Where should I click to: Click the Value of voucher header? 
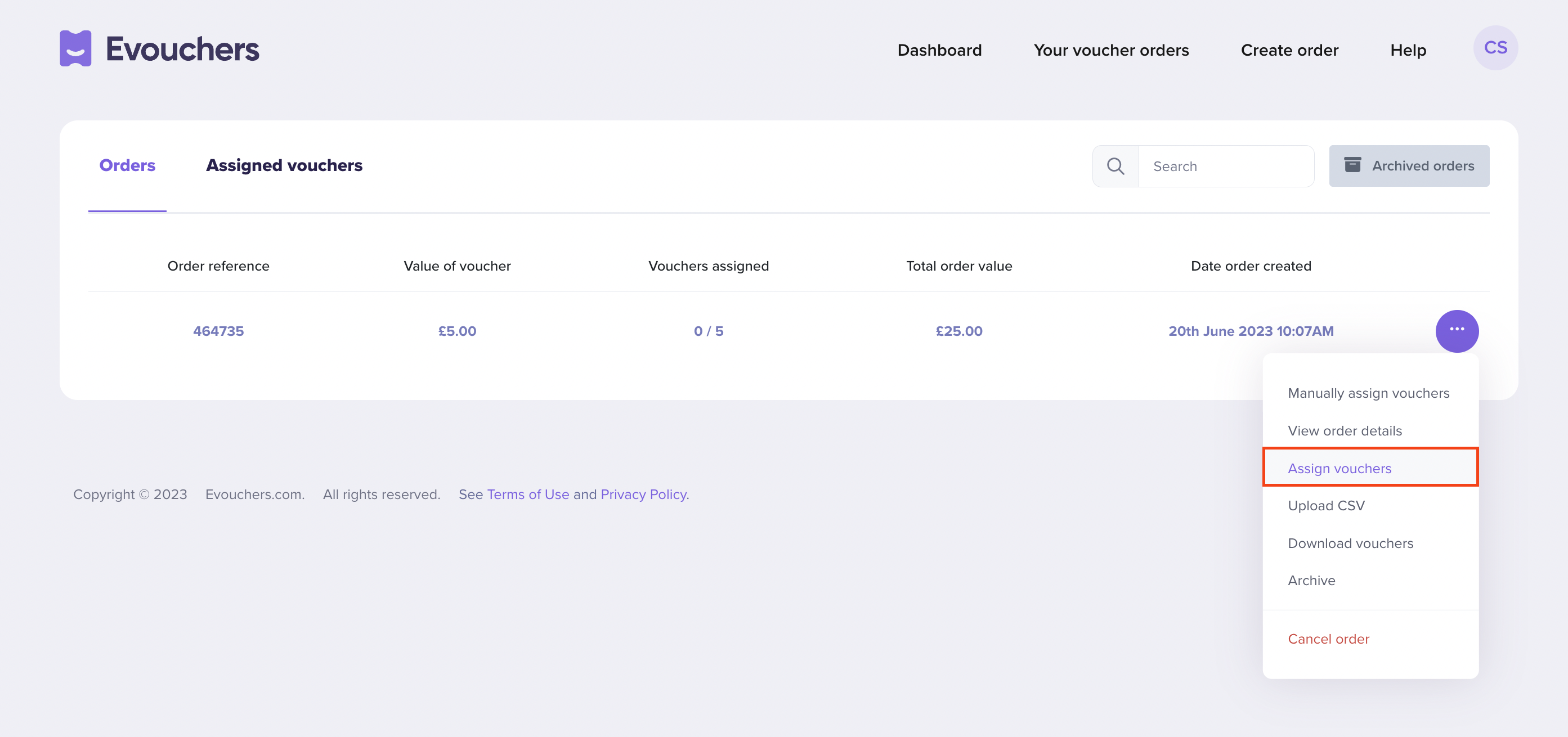pos(457,266)
